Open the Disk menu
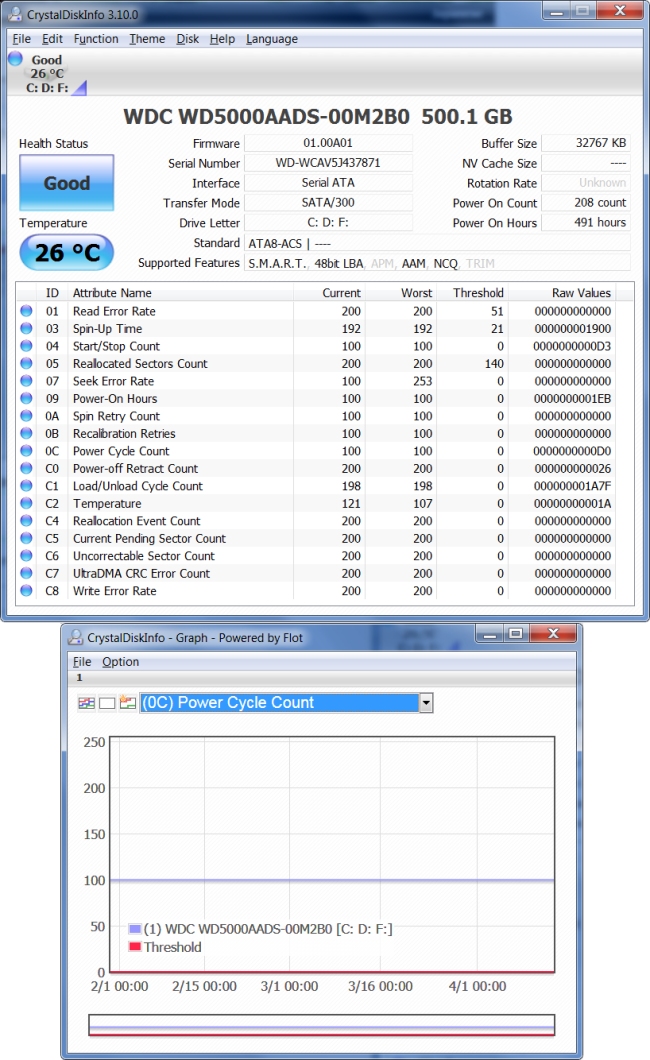650x1060 pixels. click(x=188, y=39)
